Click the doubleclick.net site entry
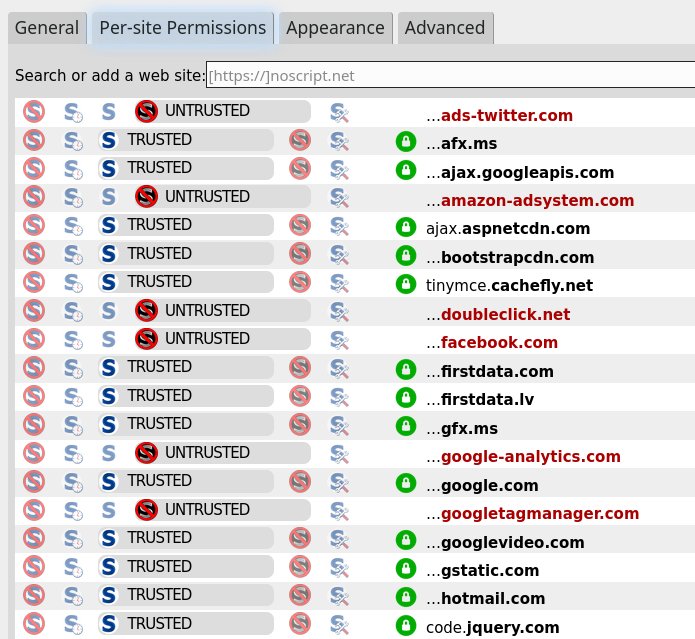 pos(498,314)
